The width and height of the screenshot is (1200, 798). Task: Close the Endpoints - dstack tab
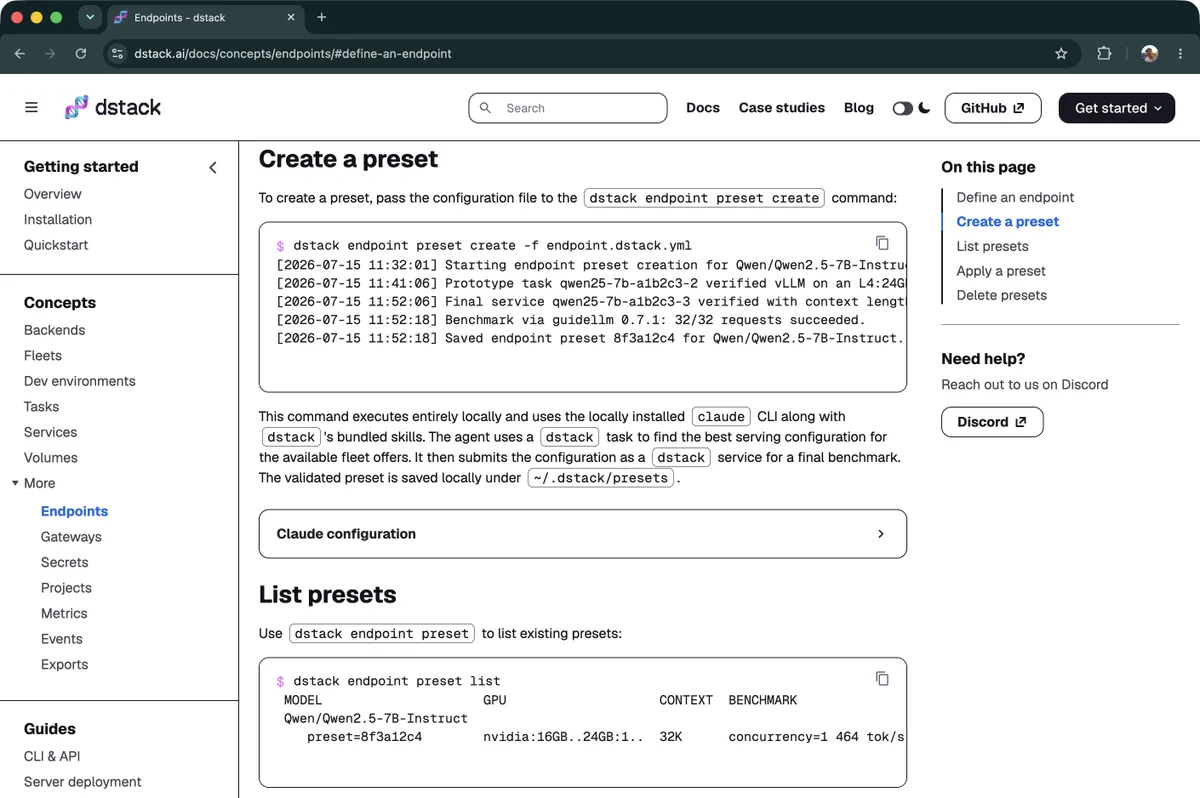tap(292, 17)
